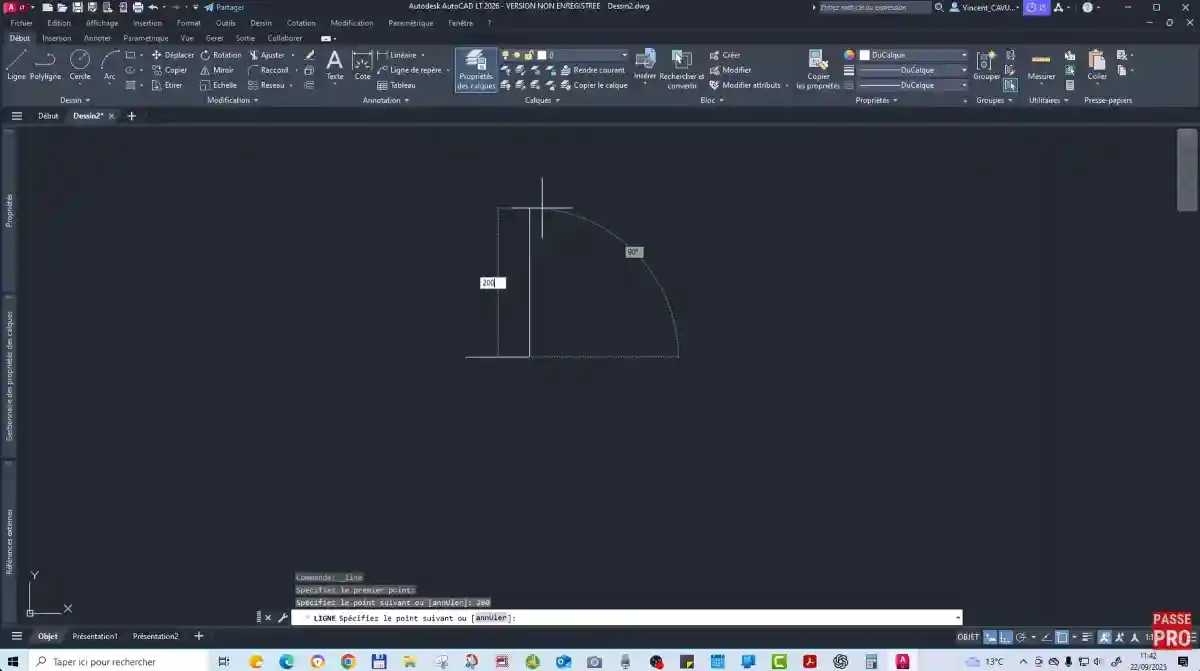Select the Raccord fillet tool
Viewport: 1200px width, 671px height.
(268, 70)
